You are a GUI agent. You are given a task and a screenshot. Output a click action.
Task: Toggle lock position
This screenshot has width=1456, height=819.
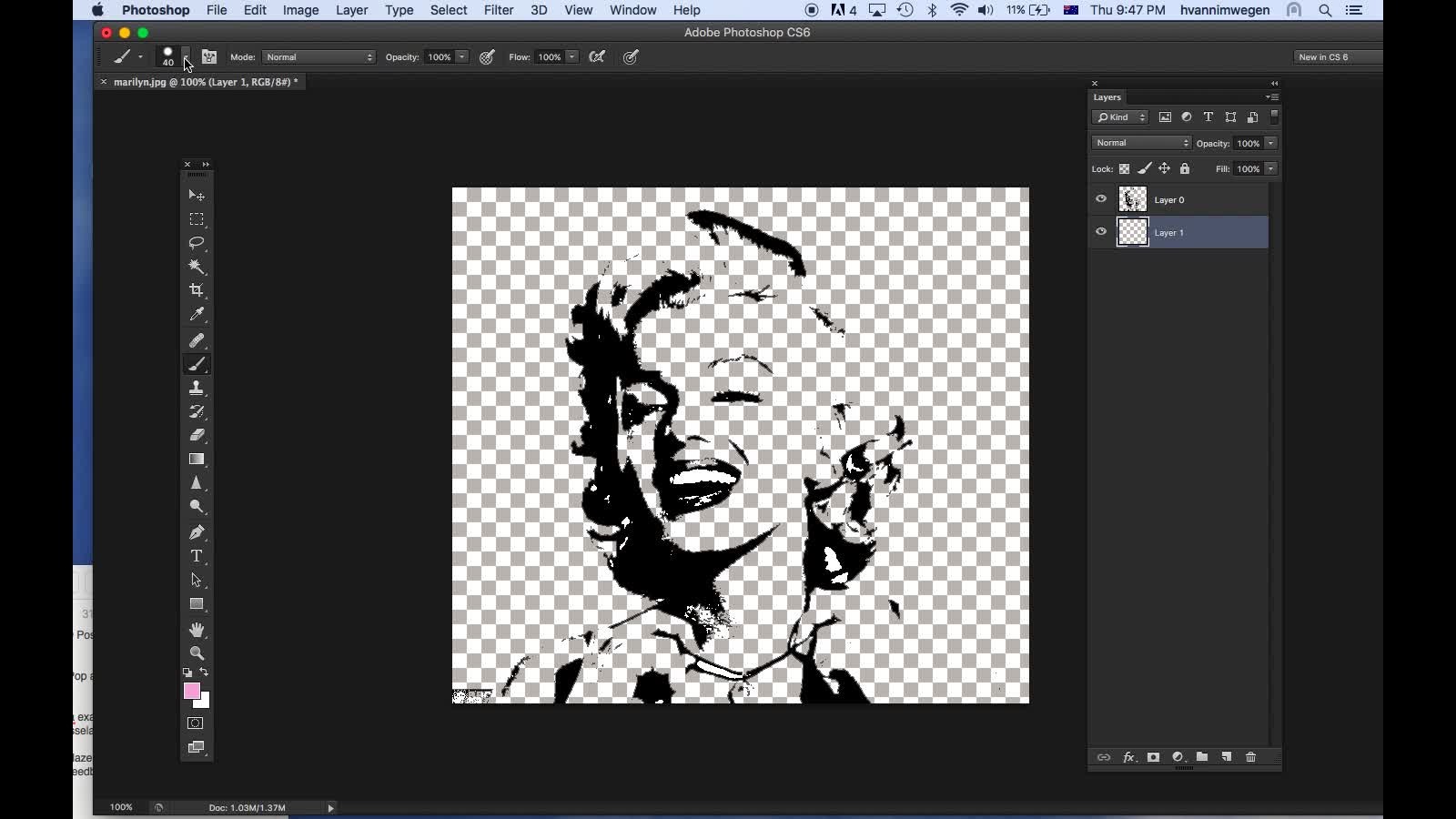click(1164, 169)
